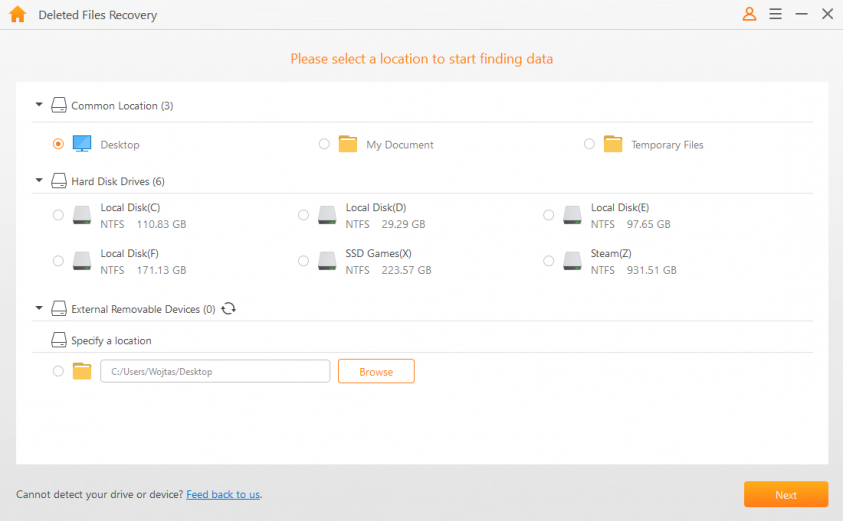Screen dimensions: 843x521
Task: Choose the Specify a location radio button
Action: [x=58, y=371]
